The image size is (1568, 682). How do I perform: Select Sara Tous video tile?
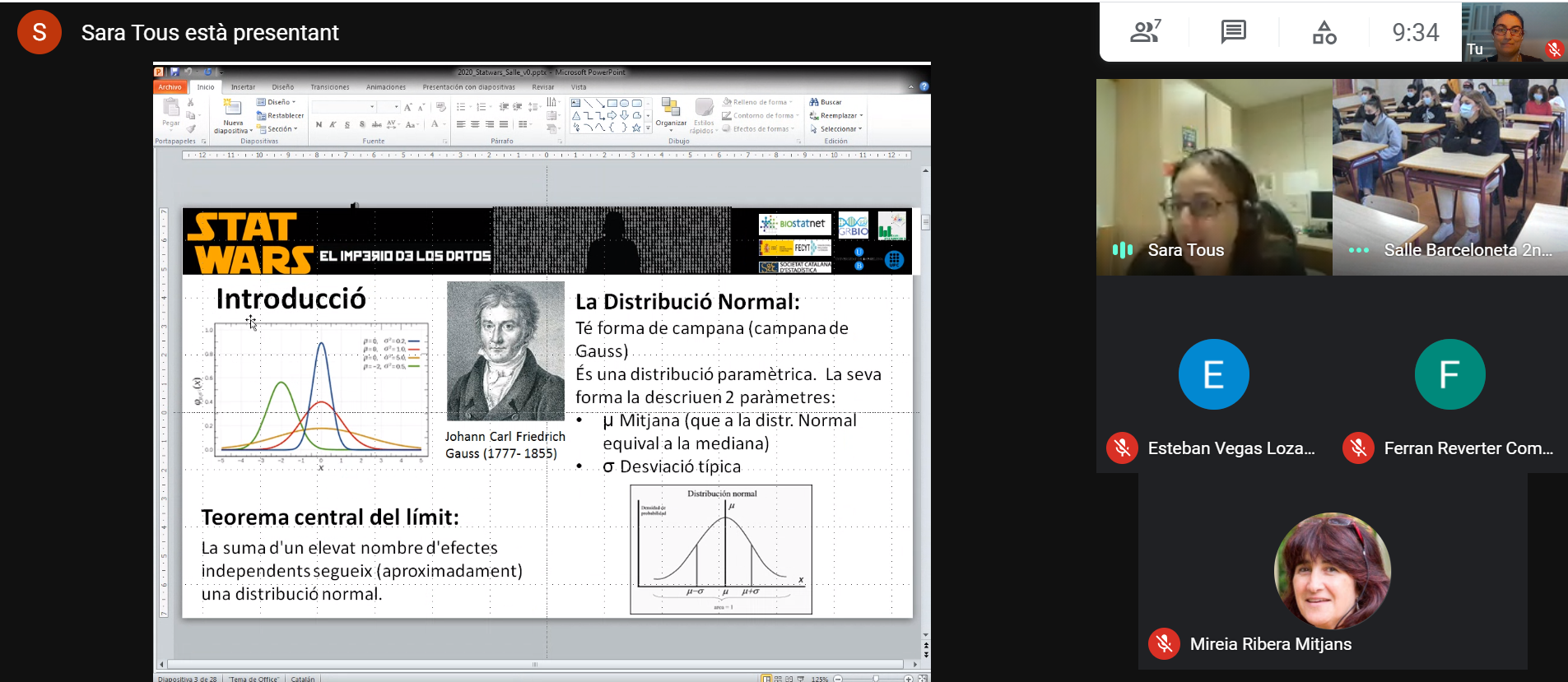1214,177
